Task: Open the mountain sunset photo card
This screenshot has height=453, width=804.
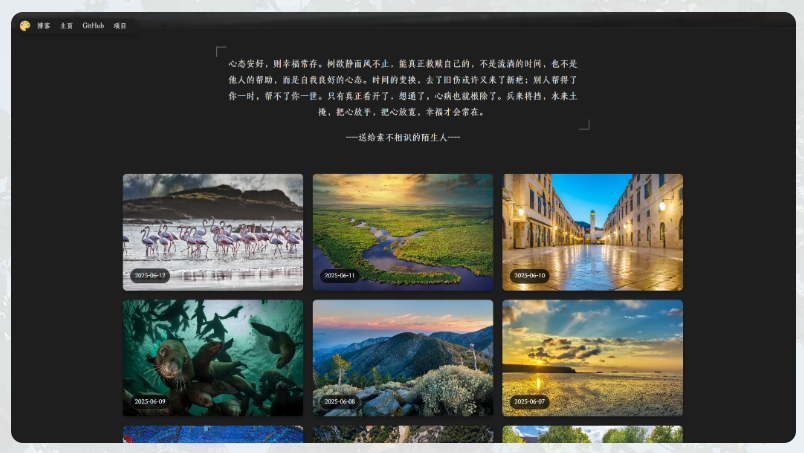Action: click(403, 358)
